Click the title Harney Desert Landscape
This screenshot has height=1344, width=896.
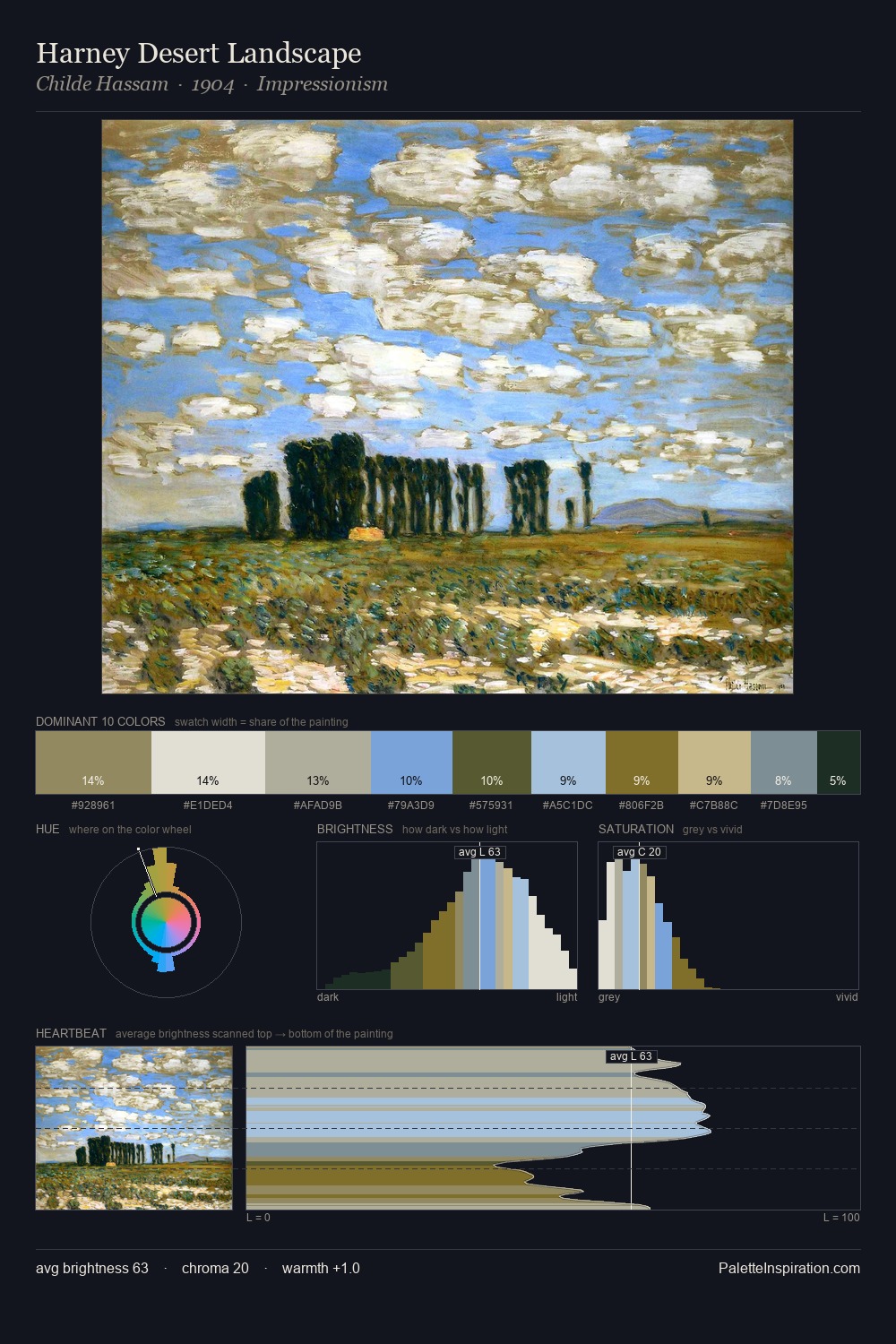point(199,53)
